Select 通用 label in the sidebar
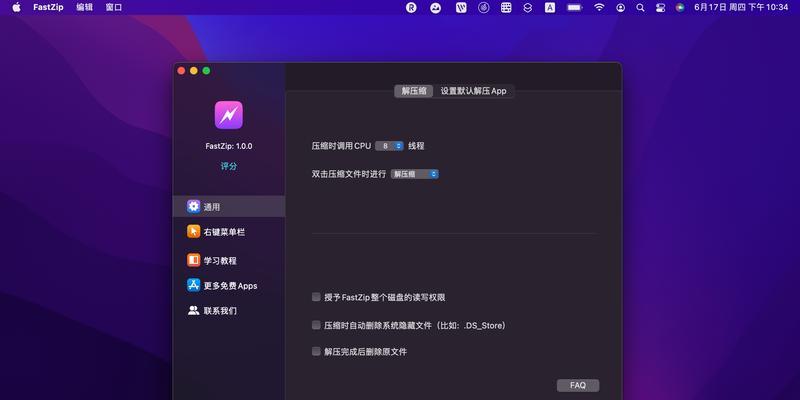The height and width of the screenshot is (400, 800). pos(212,207)
